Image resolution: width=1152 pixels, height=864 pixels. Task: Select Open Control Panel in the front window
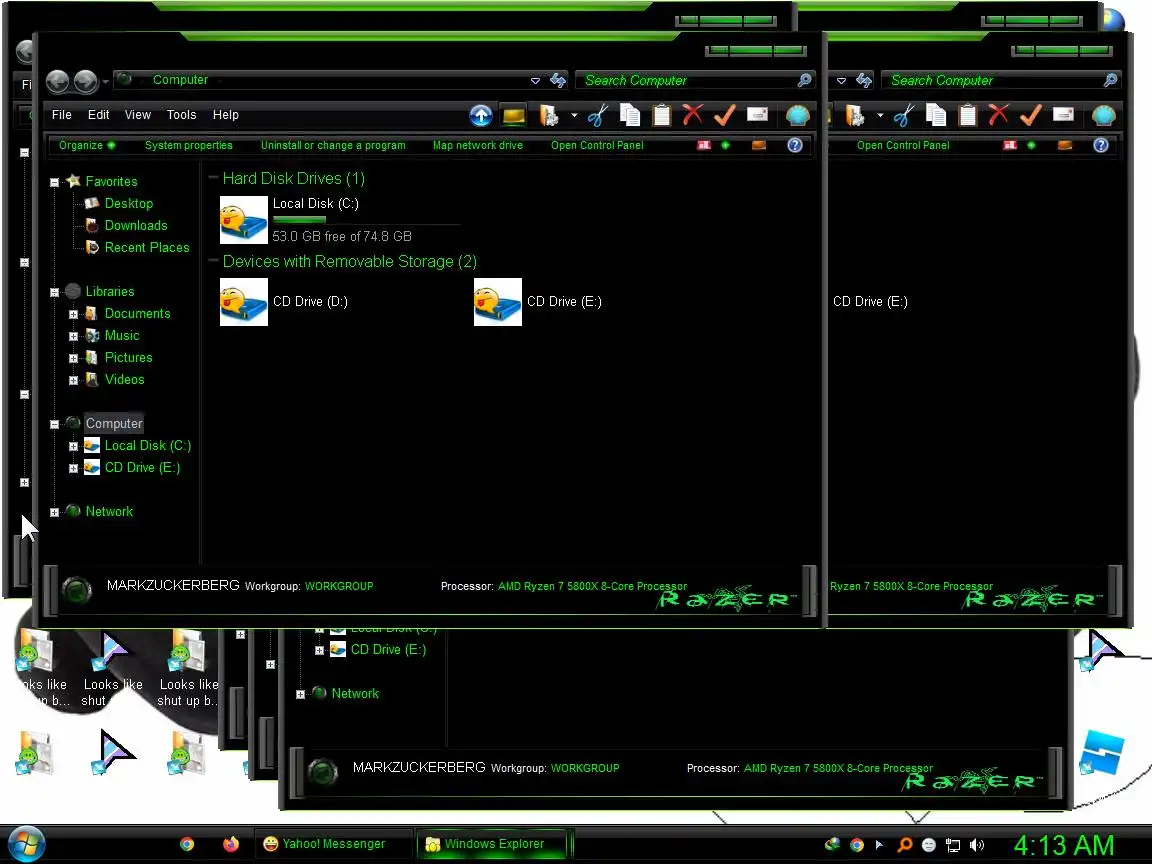pyautogui.click(x=597, y=145)
